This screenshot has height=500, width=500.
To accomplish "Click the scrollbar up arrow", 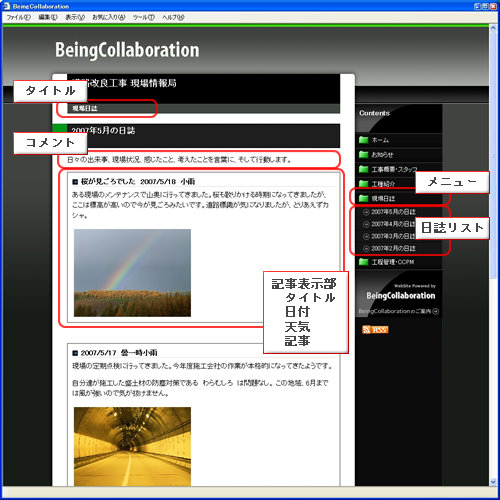I will [493, 28].
